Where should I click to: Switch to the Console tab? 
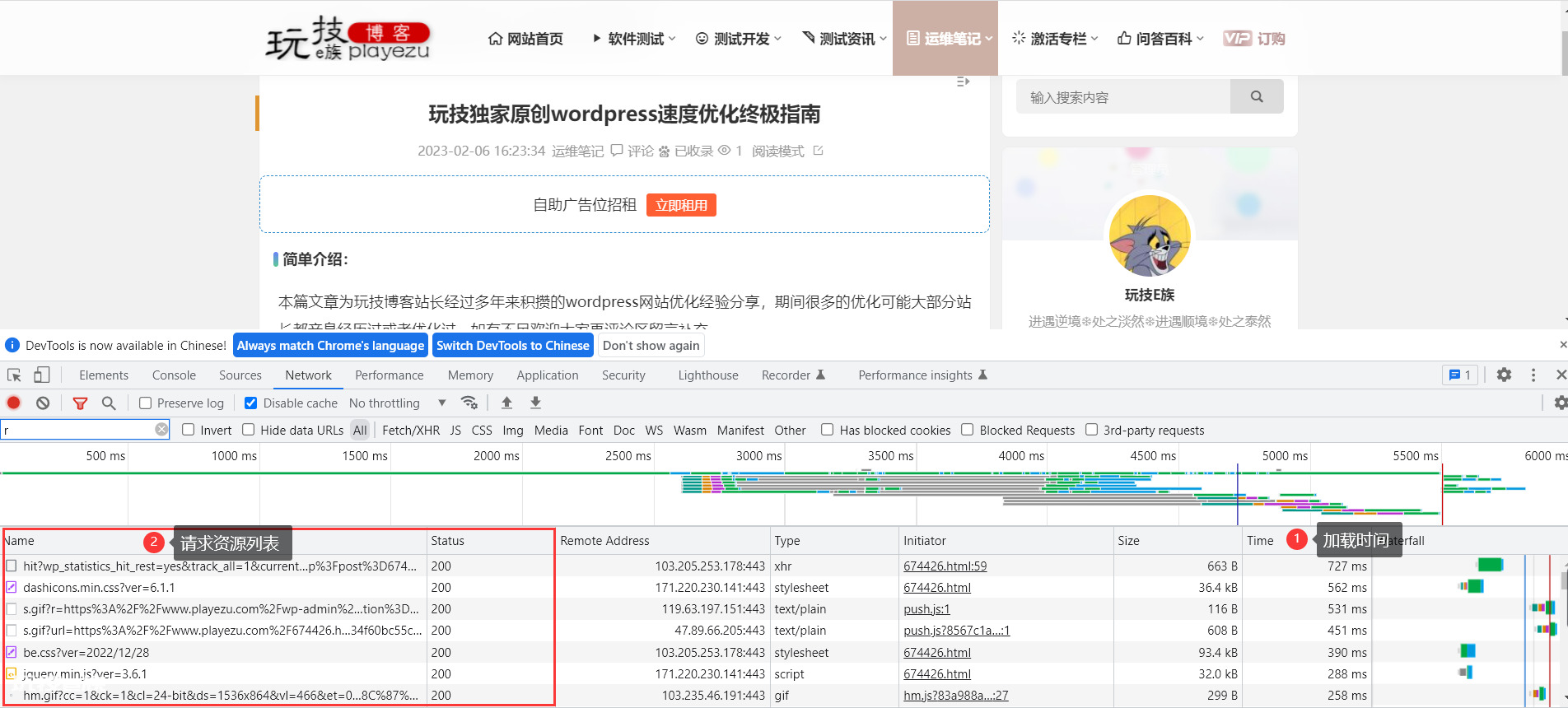coord(174,375)
